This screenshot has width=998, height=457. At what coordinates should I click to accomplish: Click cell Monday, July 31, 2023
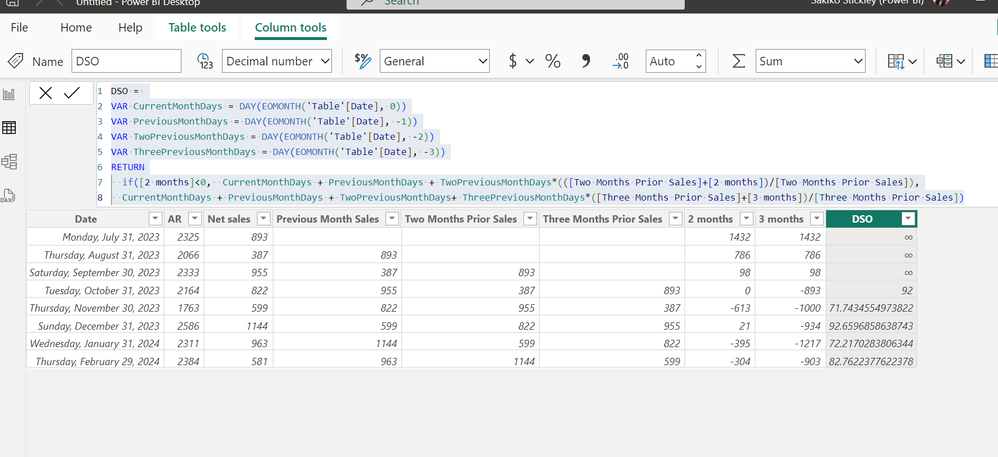95,237
